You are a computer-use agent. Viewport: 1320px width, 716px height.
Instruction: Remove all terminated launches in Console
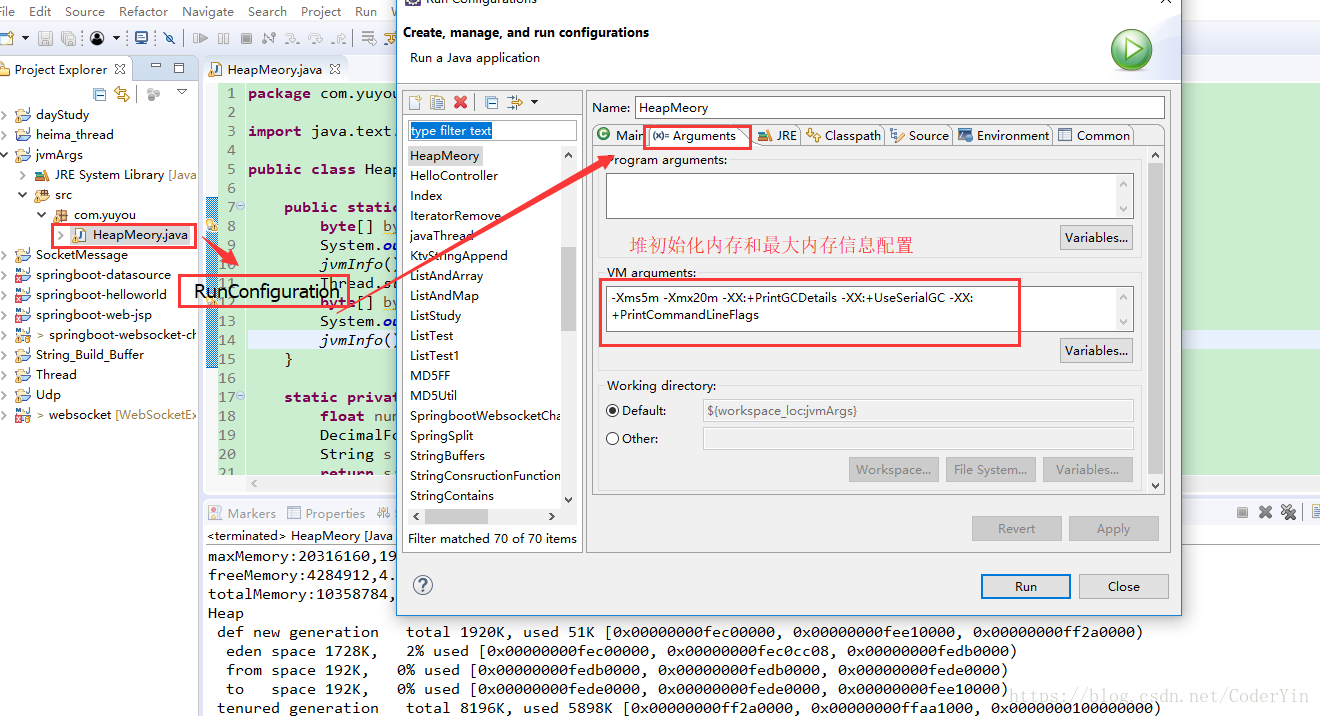click(1288, 512)
